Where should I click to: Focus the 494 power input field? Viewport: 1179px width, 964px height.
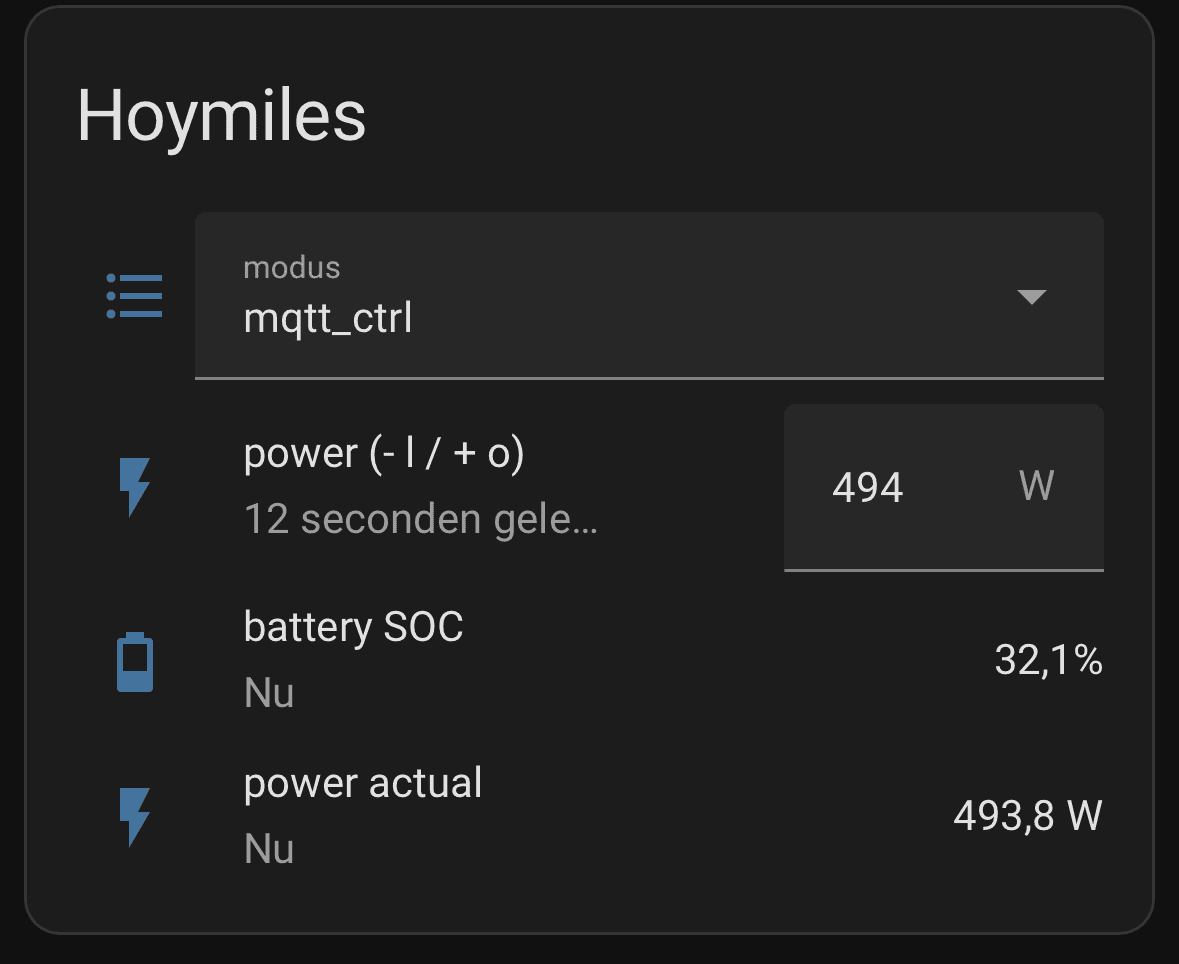point(868,488)
